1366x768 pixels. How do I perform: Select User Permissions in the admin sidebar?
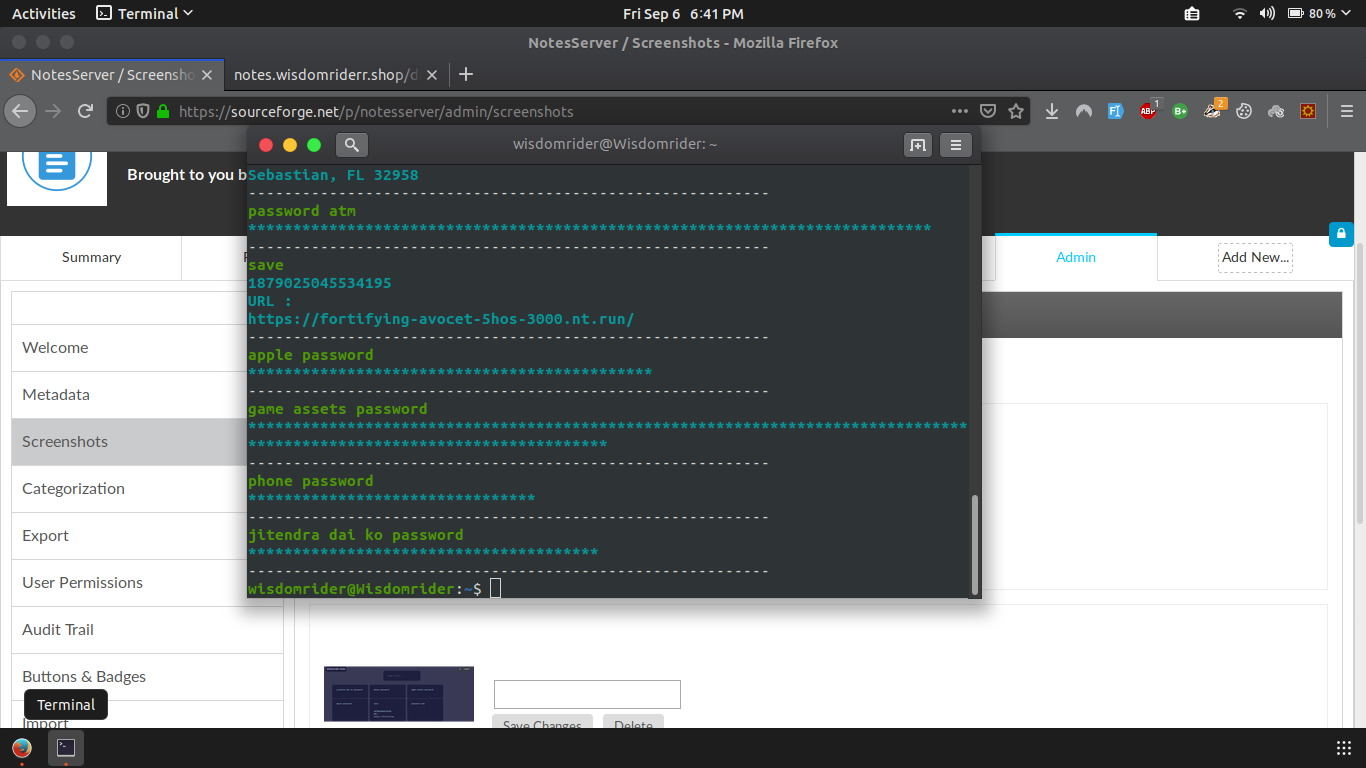147,583
